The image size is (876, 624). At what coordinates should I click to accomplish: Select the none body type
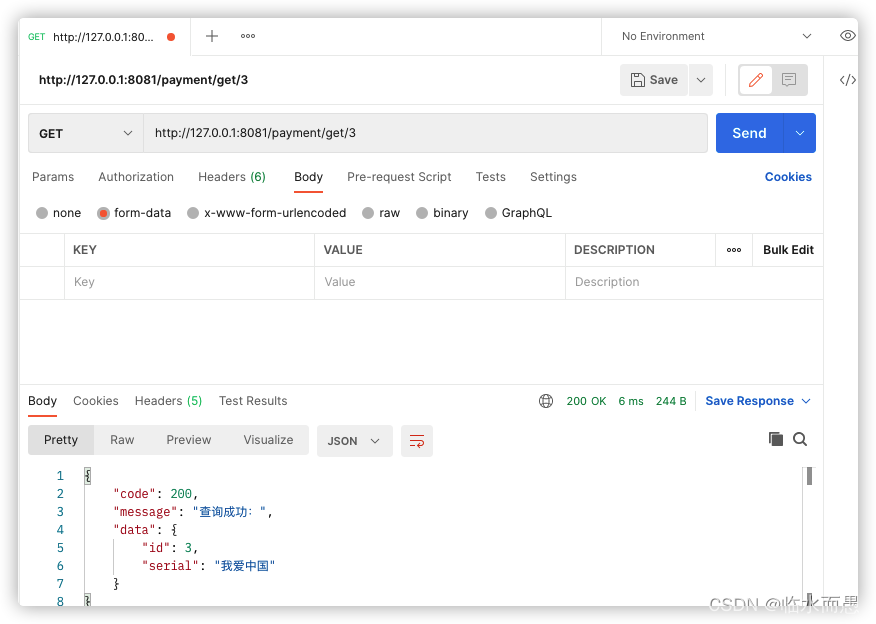coord(58,213)
